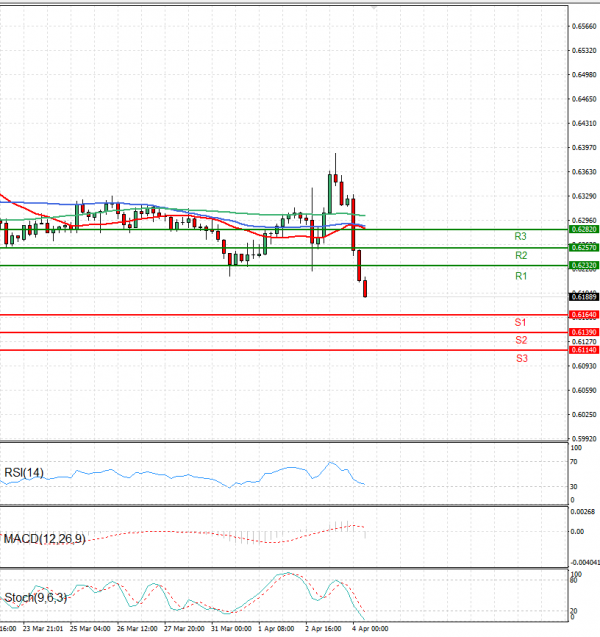Screen dimensions: 600x637
Task: Click the S2 support label
Action: click(x=520, y=340)
